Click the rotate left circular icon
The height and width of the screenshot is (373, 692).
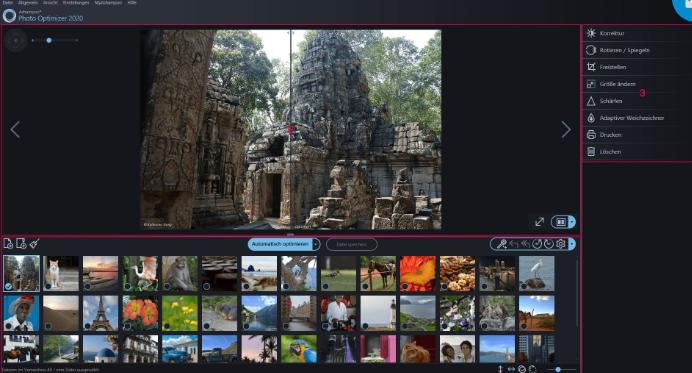tap(537, 244)
